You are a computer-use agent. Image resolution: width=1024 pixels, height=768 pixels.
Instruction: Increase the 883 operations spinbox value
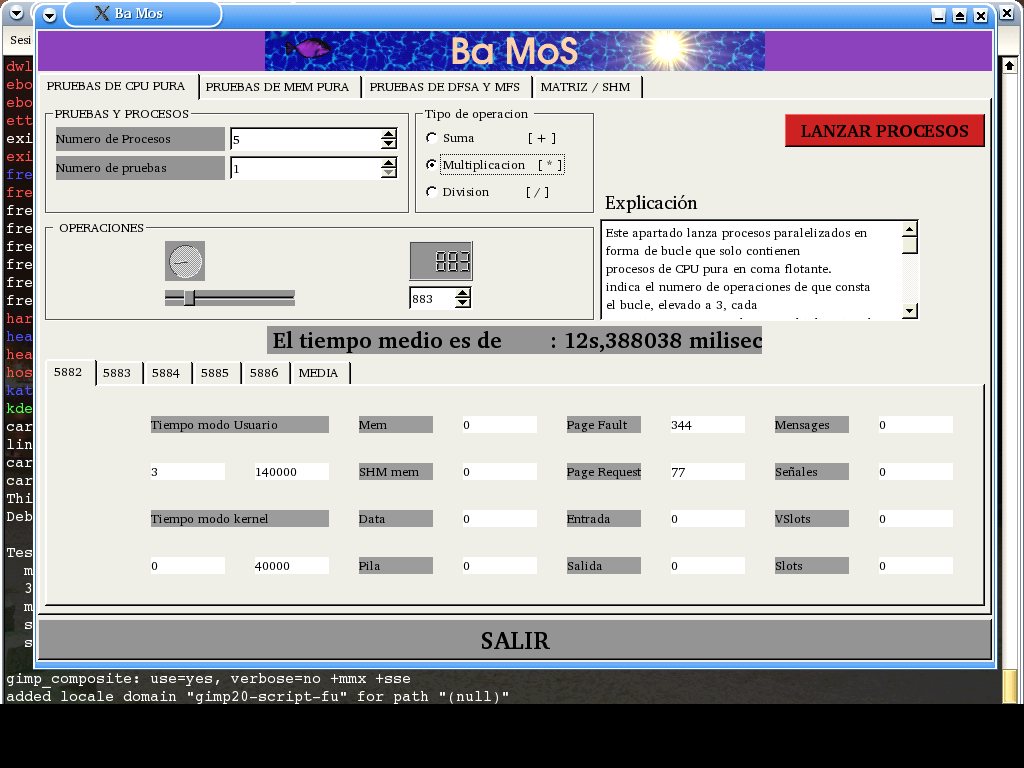[x=462, y=293]
